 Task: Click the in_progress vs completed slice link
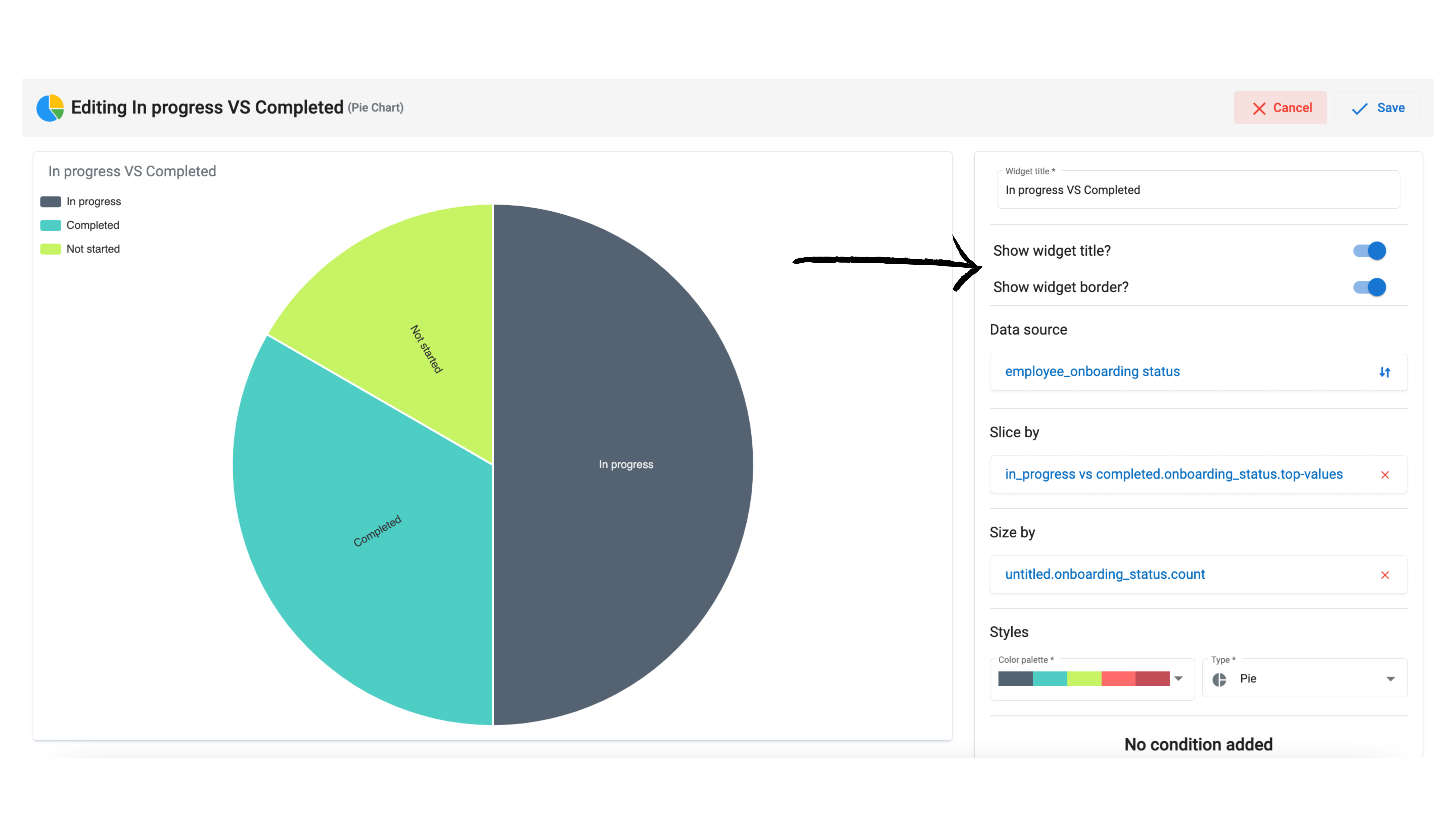click(x=1173, y=474)
